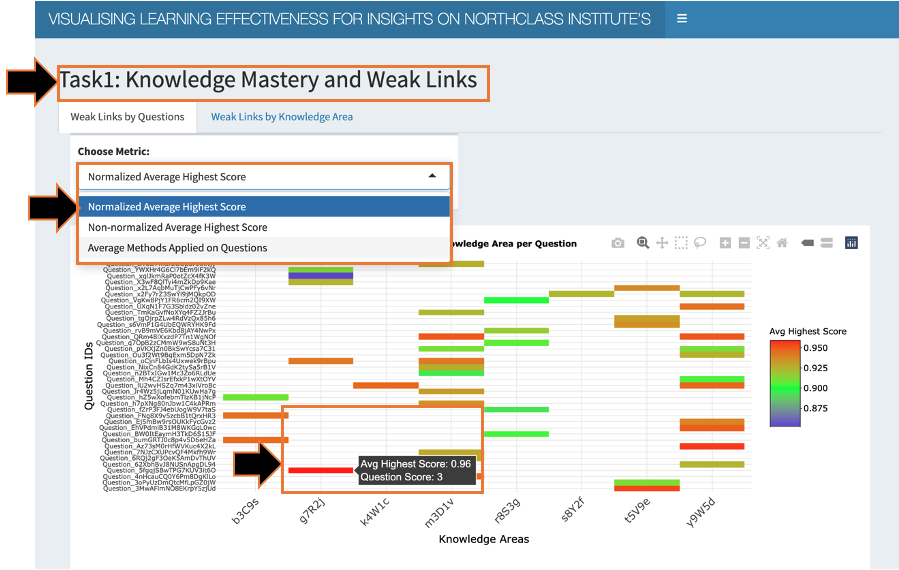Click the camera download plot icon
The width and height of the screenshot is (899, 570).
(x=618, y=243)
